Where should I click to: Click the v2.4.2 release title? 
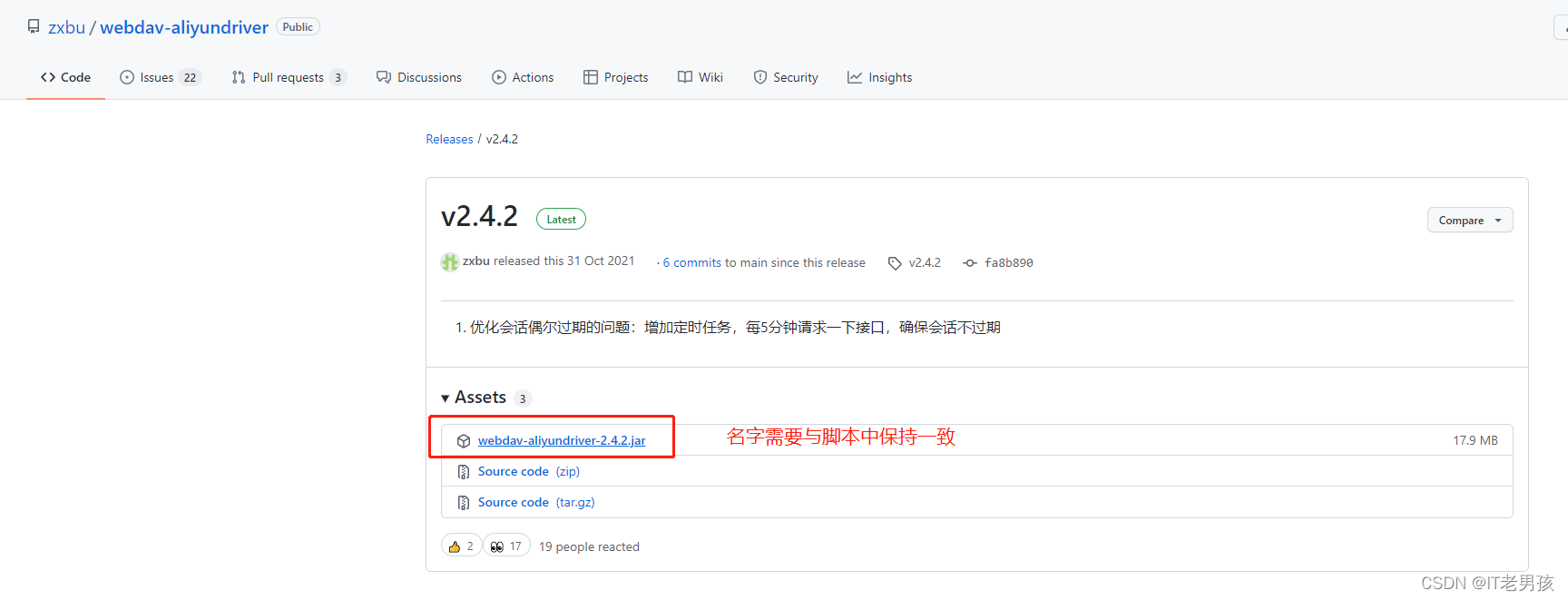[x=479, y=216]
